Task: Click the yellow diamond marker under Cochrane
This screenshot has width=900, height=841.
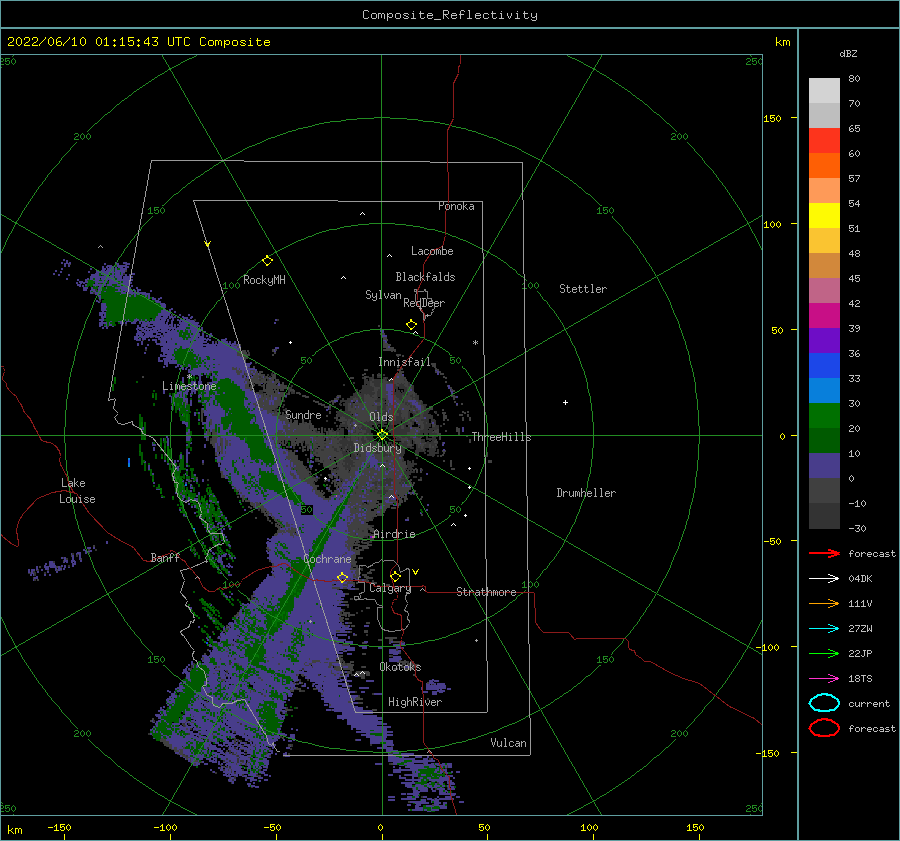Action: (343, 577)
